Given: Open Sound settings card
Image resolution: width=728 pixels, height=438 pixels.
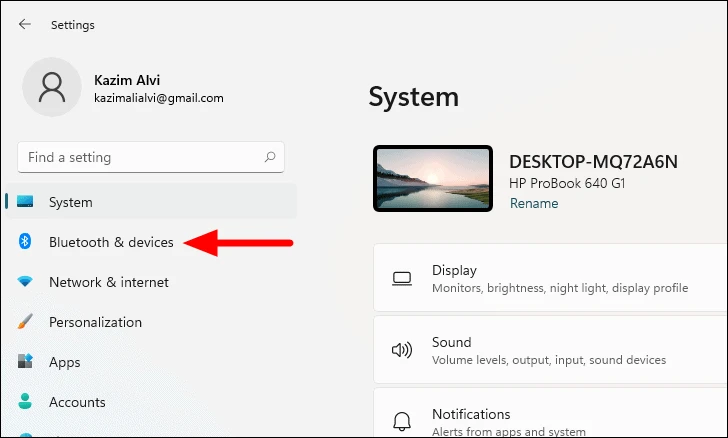Looking at the screenshot, I should coord(551,350).
